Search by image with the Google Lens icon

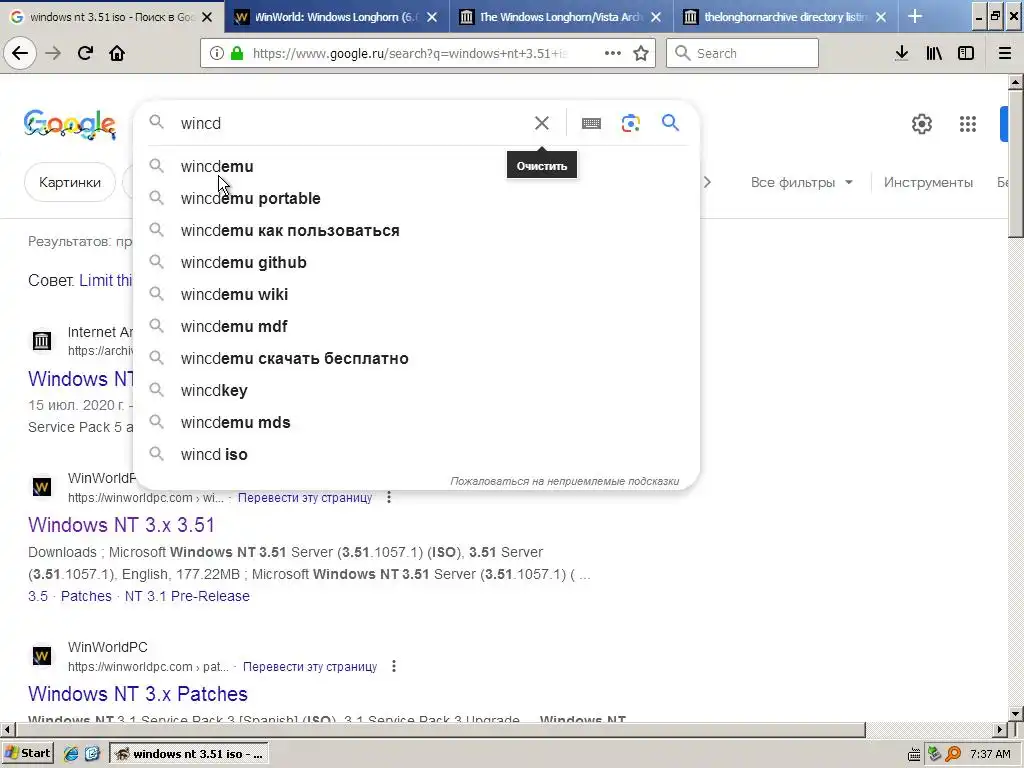tap(630, 123)
